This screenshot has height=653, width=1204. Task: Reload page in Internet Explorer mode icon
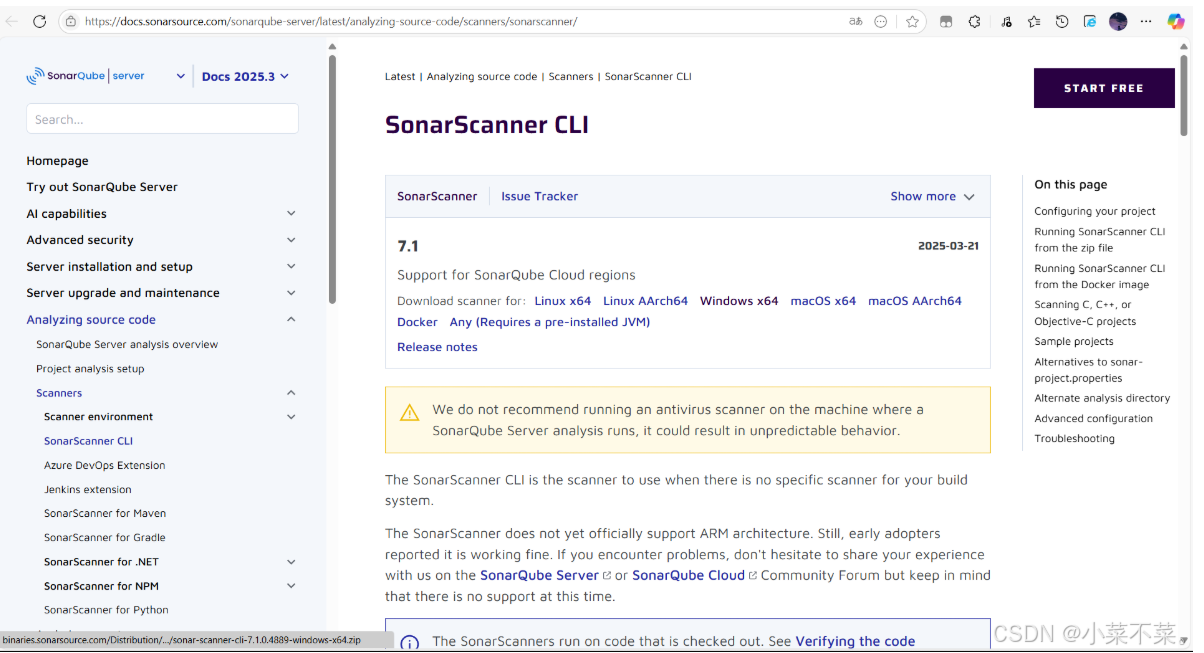(x=1090, y=21)
